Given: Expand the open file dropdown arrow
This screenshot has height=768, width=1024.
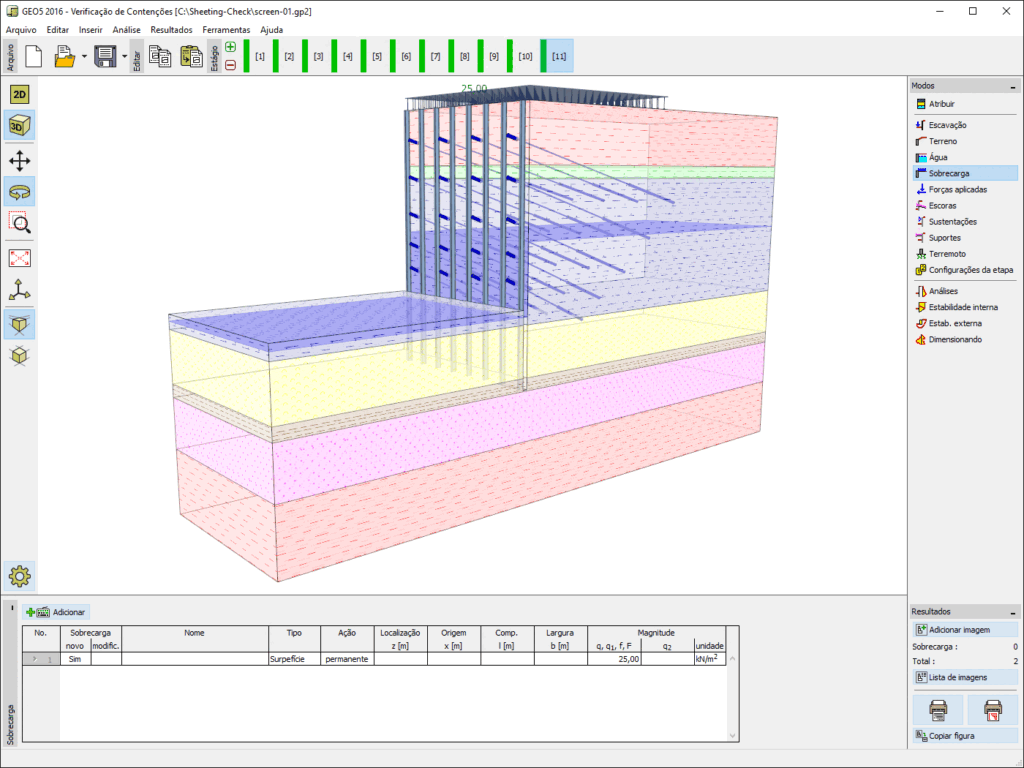Looking at the screenshot, I should [x=84, y=56].
